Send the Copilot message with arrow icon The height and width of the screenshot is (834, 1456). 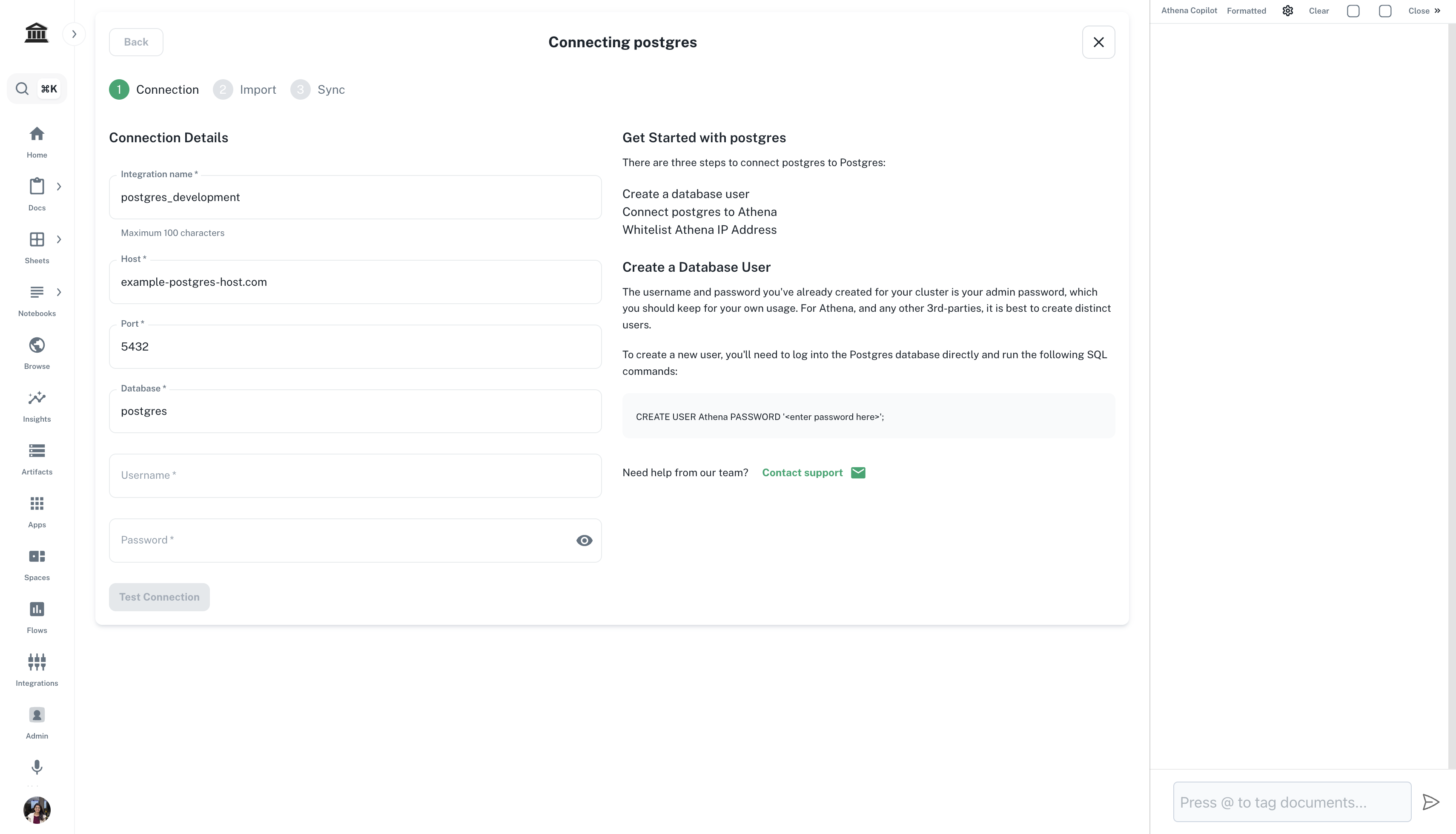tap(1430, 802)
